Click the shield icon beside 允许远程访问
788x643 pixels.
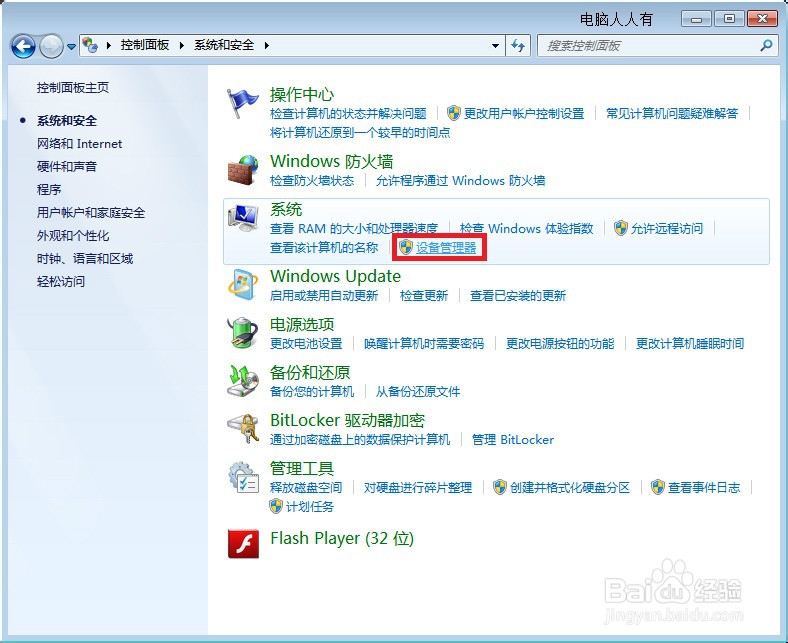tap(621, 228)
